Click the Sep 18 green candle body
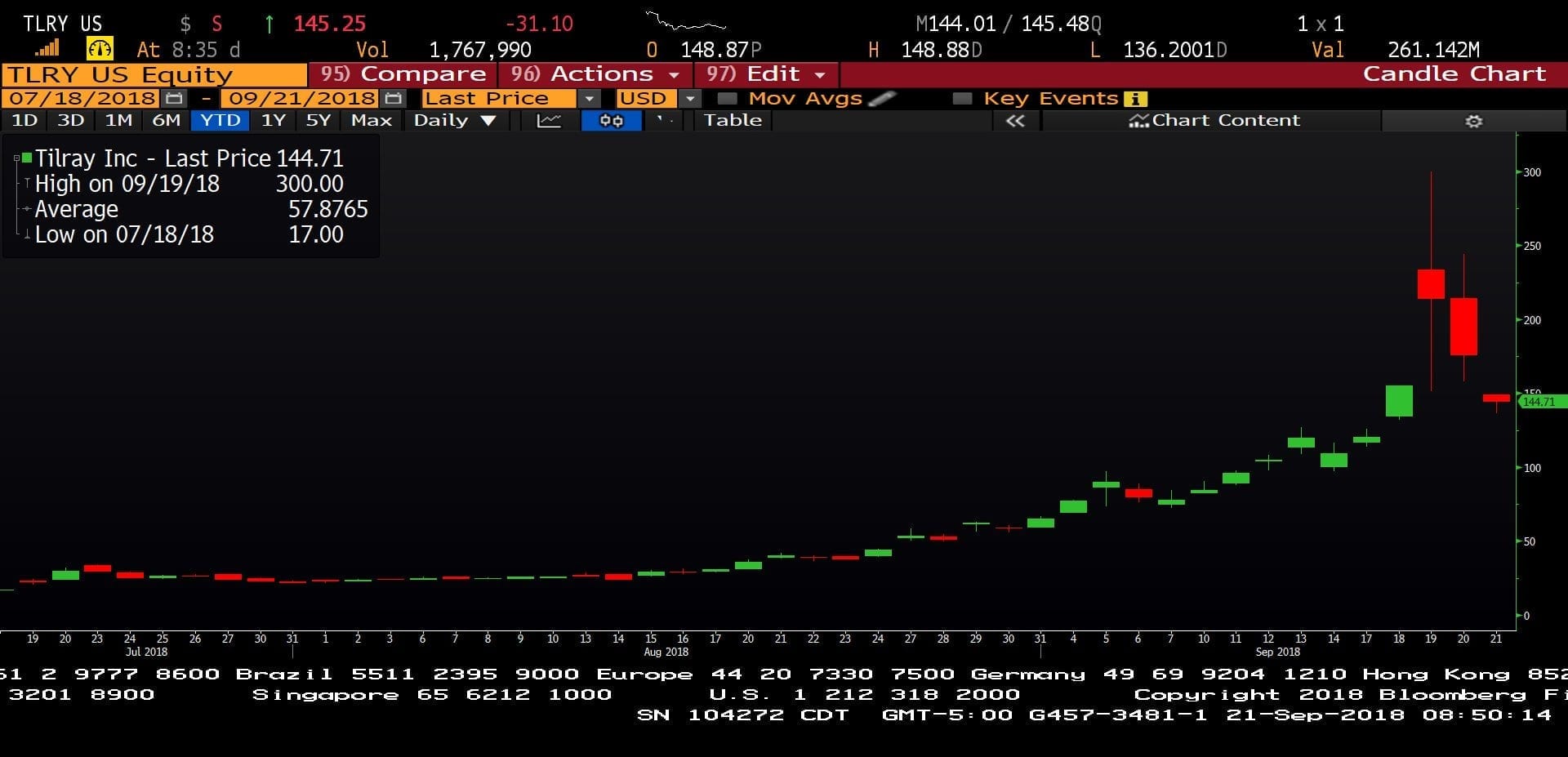This screenshot has width=1568, height=757. [1399, 401]
